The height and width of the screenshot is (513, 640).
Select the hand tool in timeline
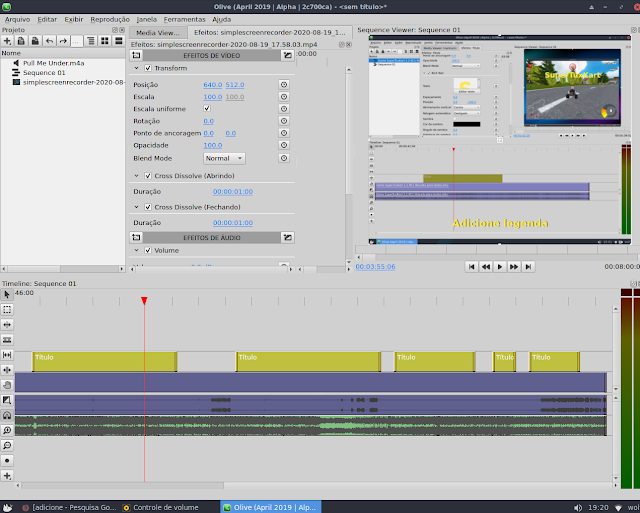[x=7, y=385]
